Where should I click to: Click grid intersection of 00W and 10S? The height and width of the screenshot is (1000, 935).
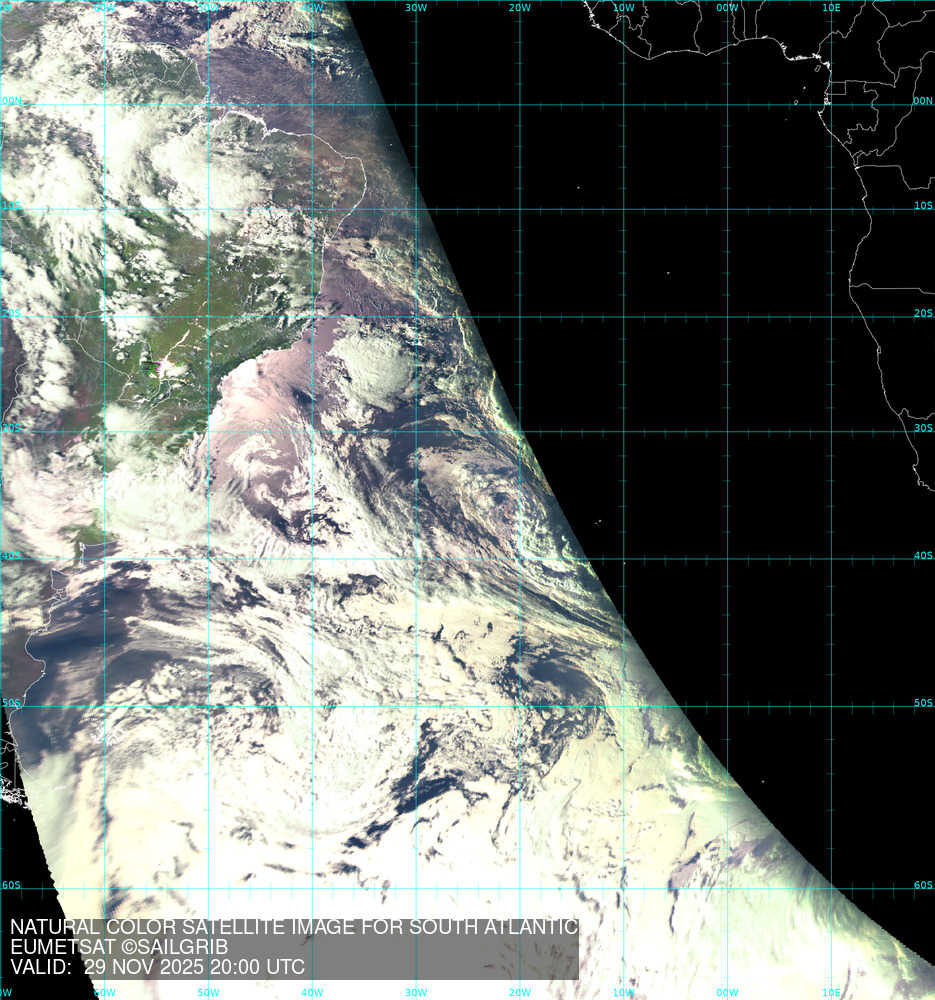(728, 209)
